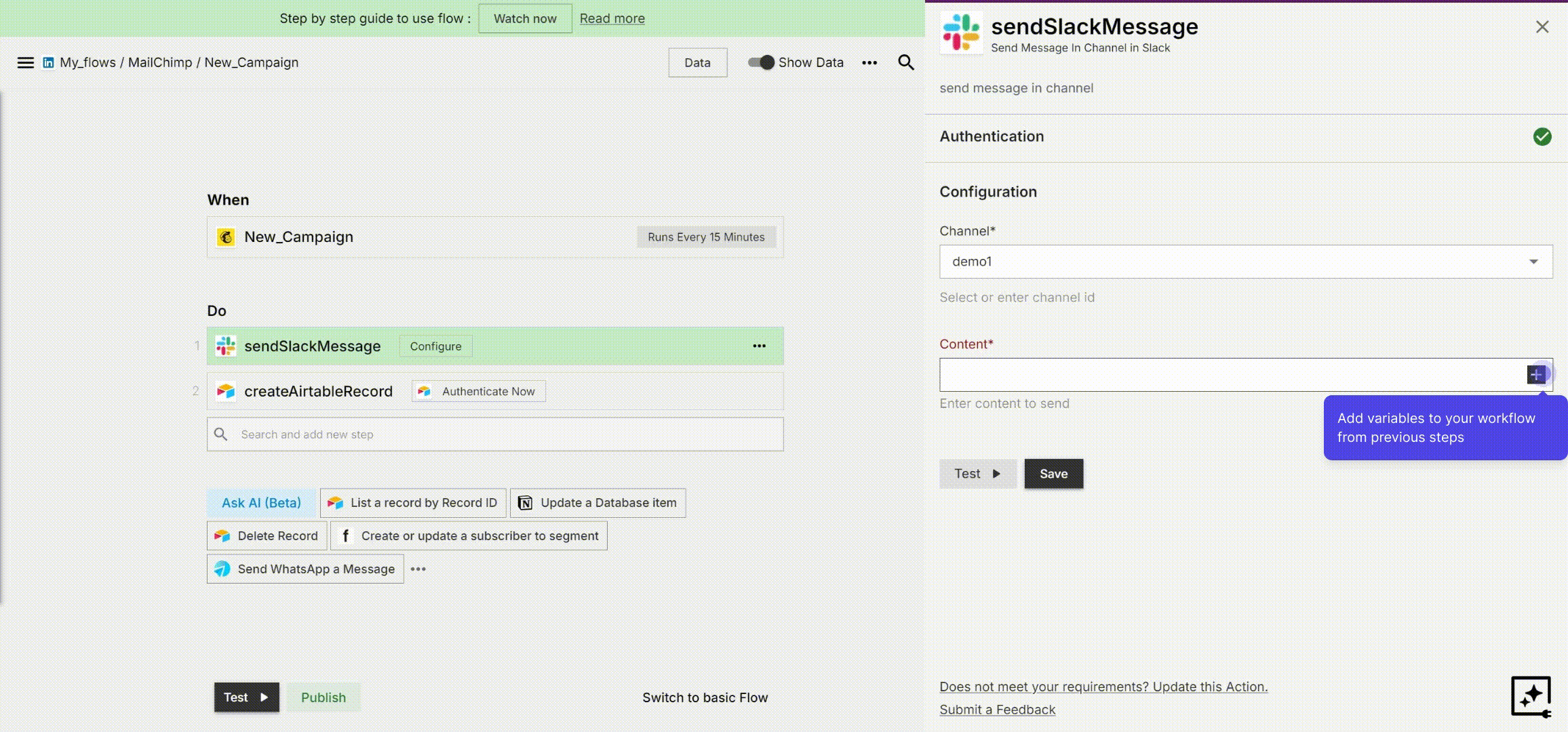
Task: Click the Configuration section heading
Action: (987, 192)
